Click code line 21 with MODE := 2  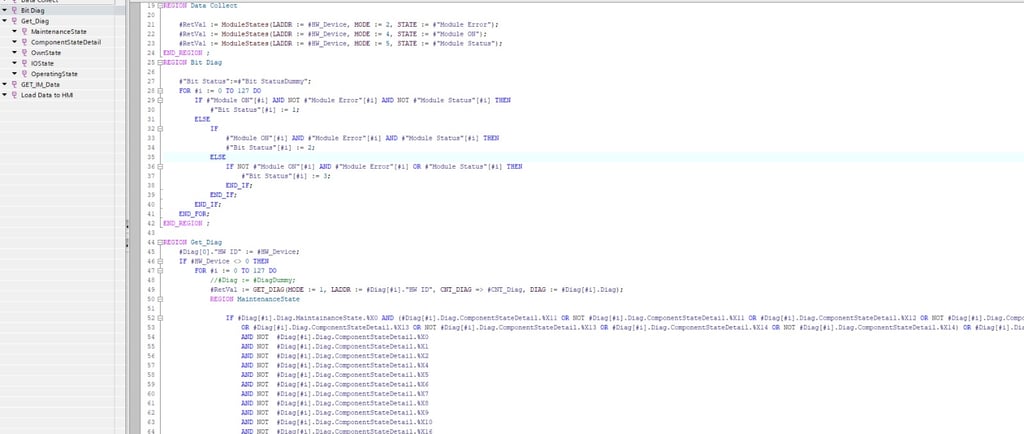pos(338,24)
